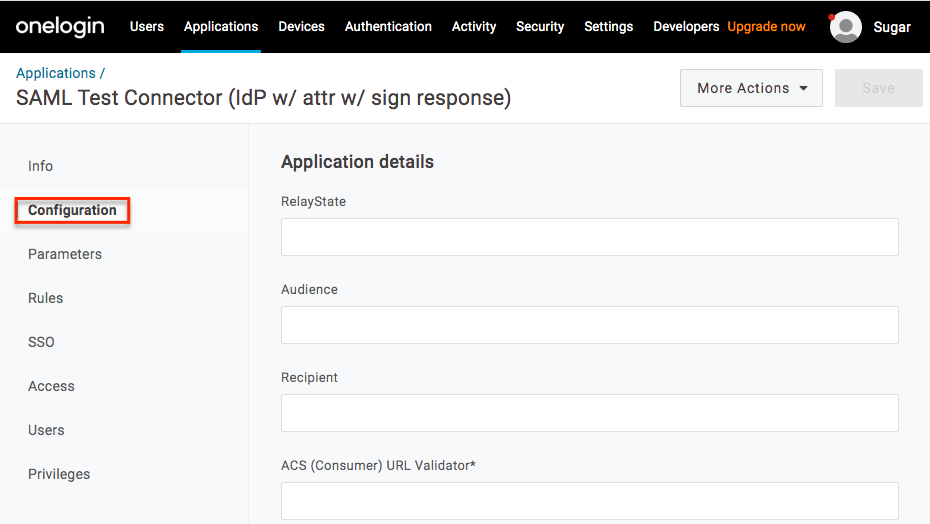The width and height of the screenshot is (930, 524).
Task: Open the Users menu in top navigation
Action: (x=146, y=27)
